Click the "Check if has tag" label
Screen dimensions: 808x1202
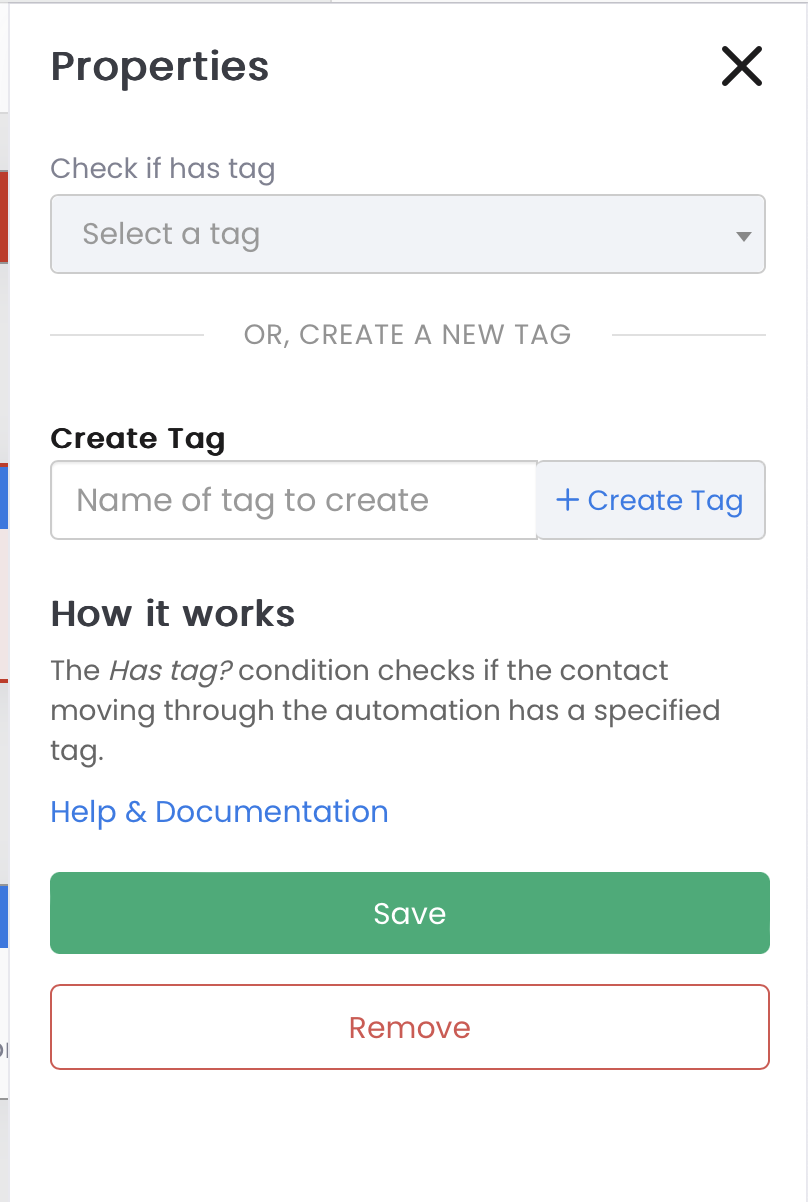(x=163, y=168)
